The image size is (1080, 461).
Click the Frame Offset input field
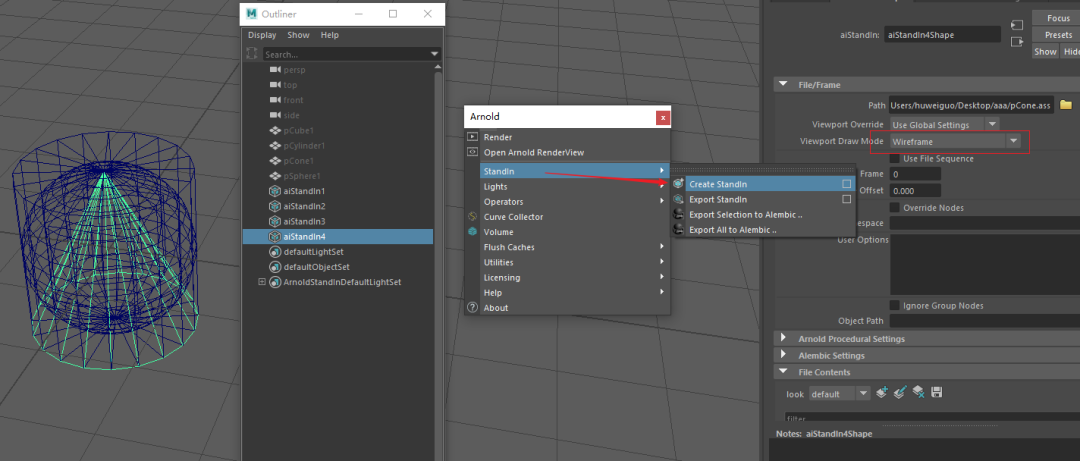pos(915,191)
